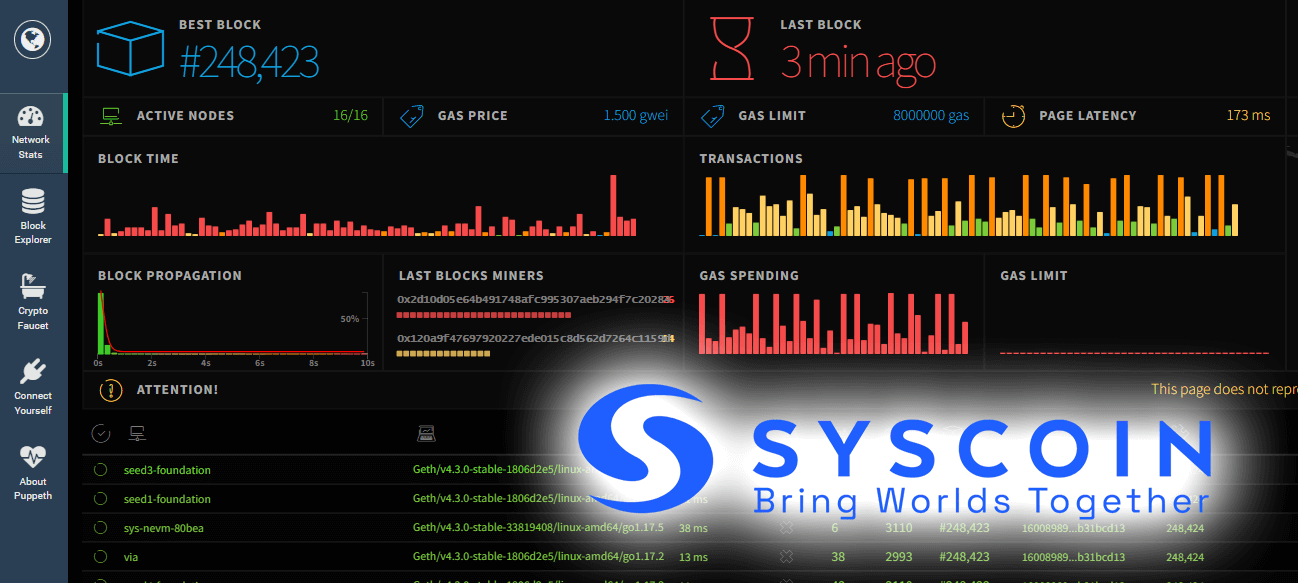Click the globe logo in the sidebar
Image resolution: width=1298 pixels, height=583 pixels.
(32, 40)
